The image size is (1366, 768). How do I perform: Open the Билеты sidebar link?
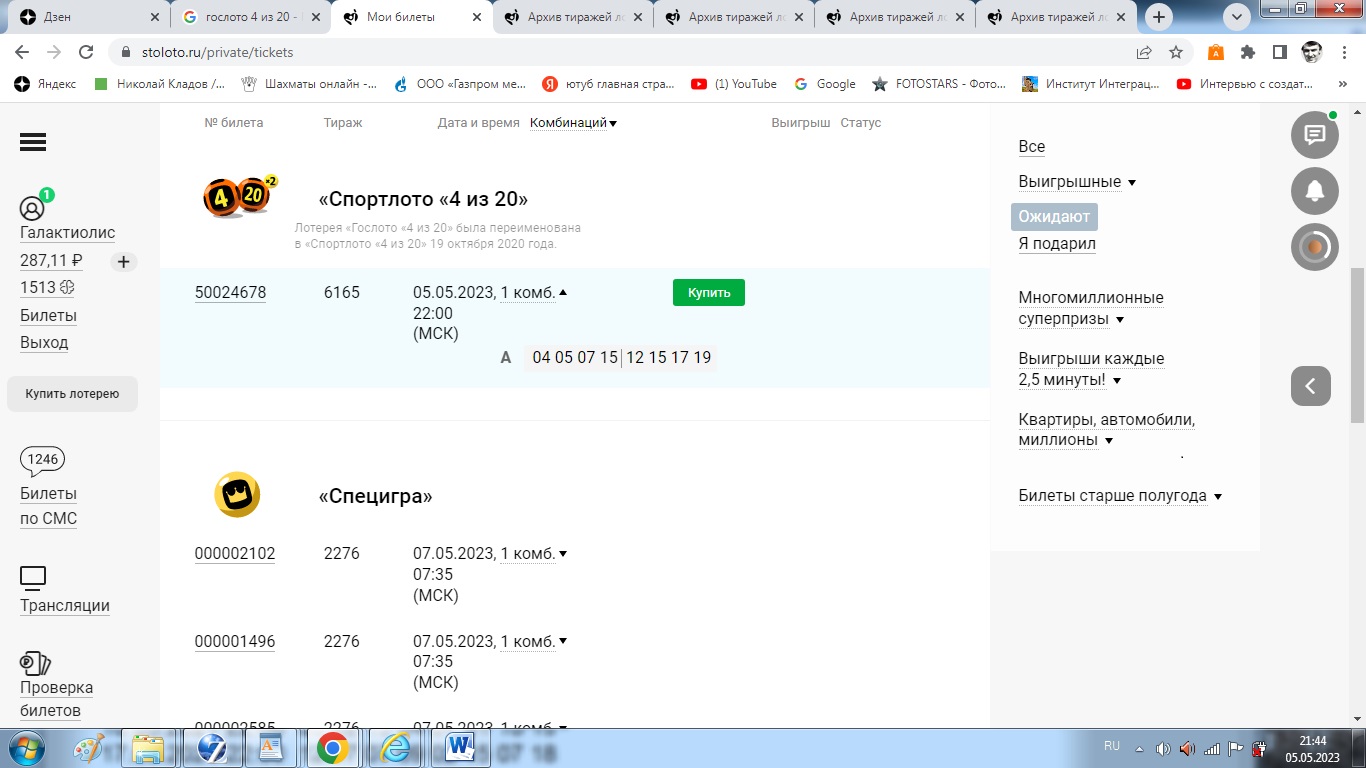tap(48, 316)
